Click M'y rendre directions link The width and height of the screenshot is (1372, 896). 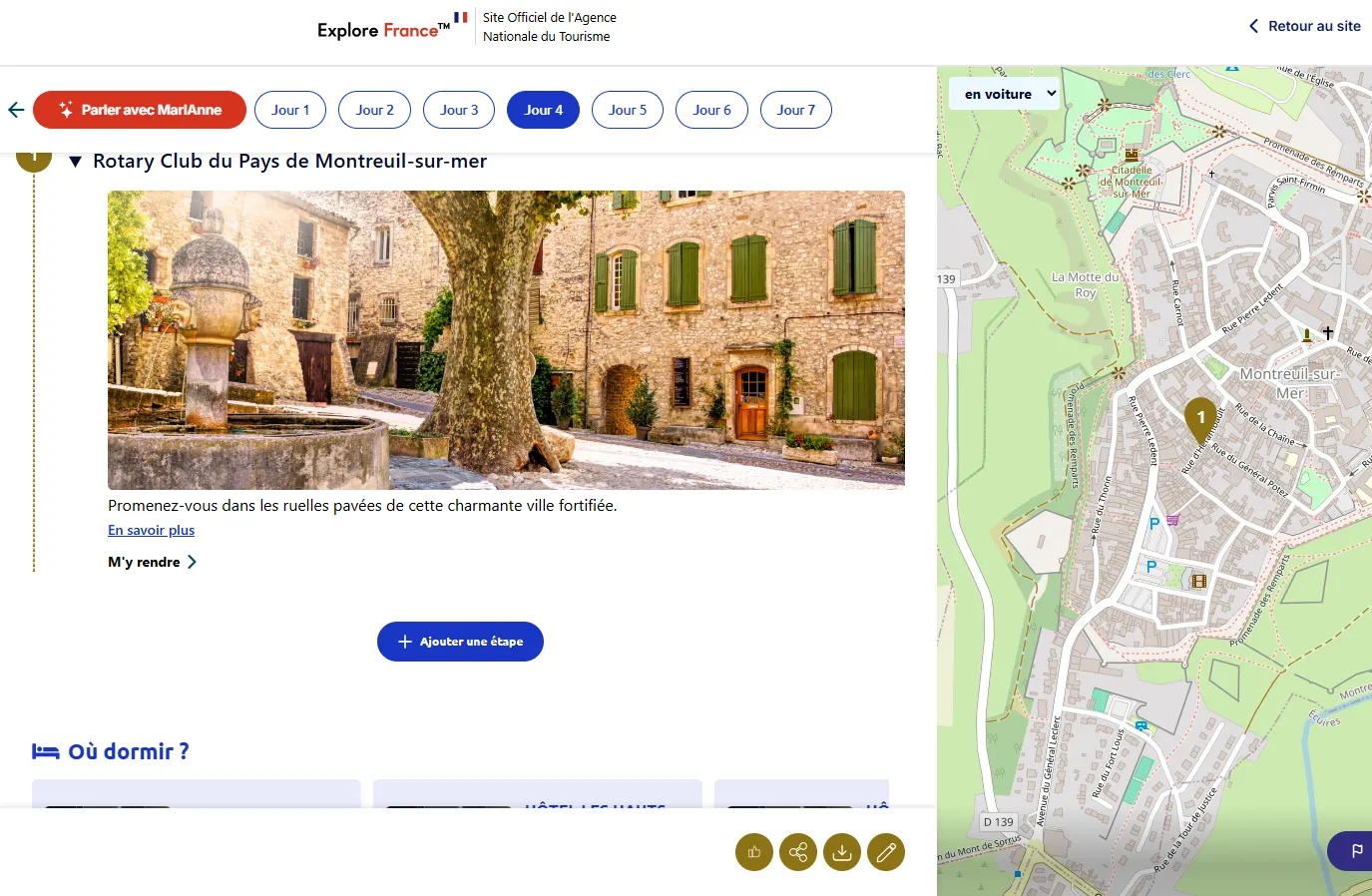coord(152,562)
